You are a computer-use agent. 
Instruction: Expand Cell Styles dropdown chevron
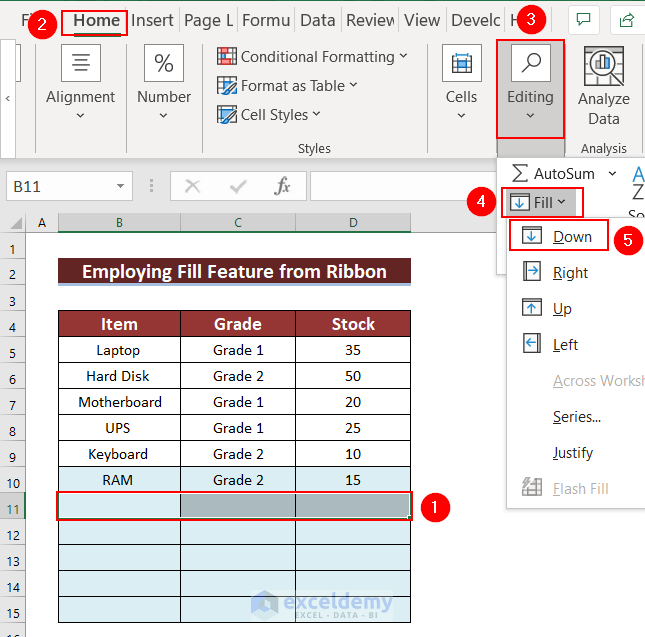(316, 114)
